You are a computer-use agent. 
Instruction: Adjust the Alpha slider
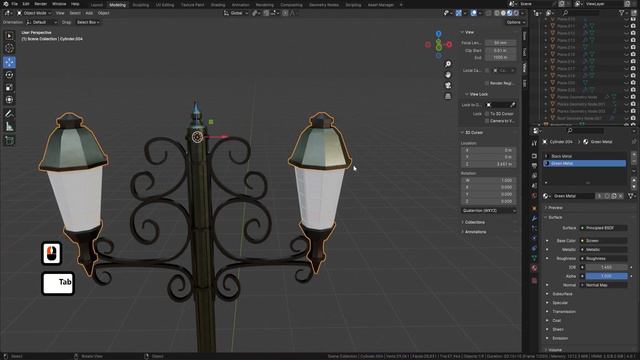tap(607, 276)
